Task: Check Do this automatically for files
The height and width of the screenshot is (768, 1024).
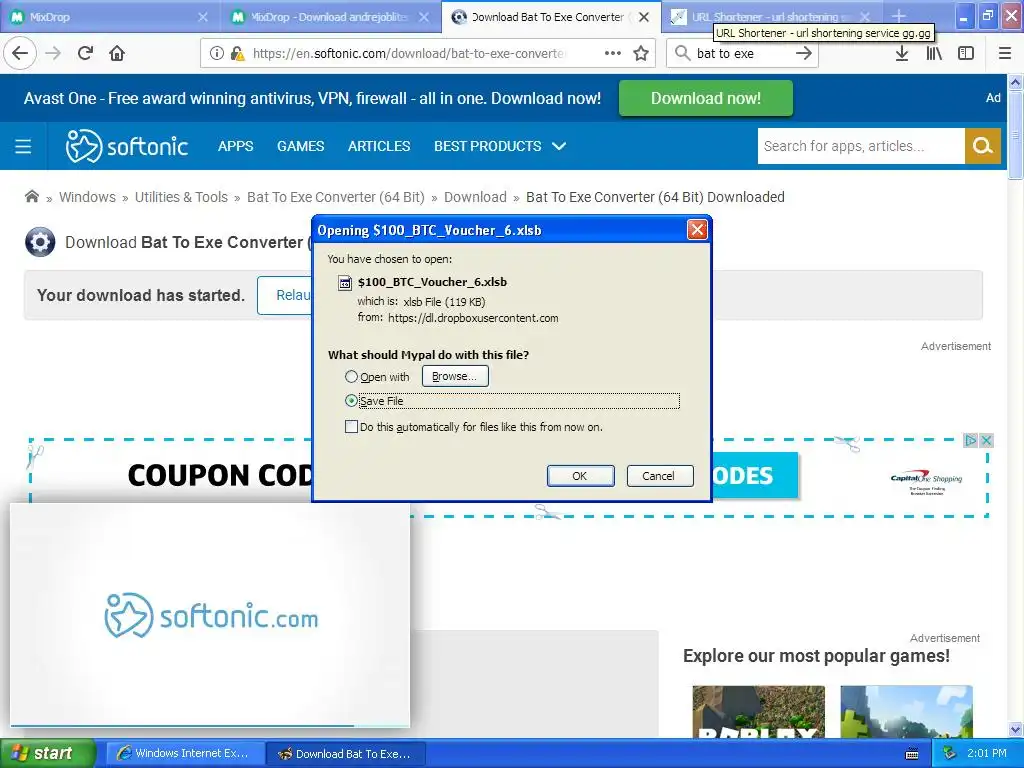Action: point(351,427)
